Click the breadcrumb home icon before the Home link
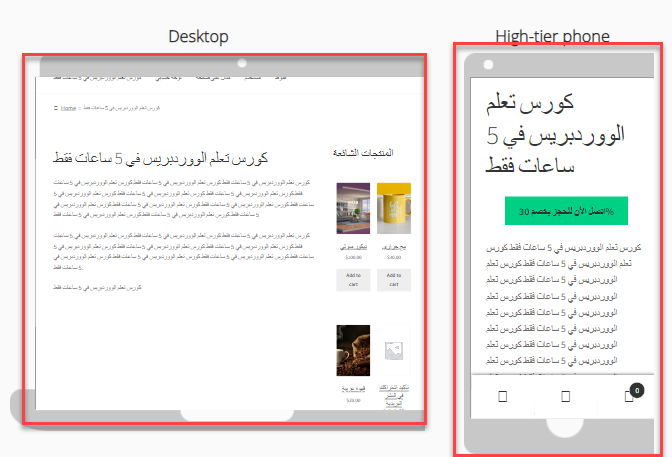Image resolution: width=672 pixels, height=457 pixels. 56,108
